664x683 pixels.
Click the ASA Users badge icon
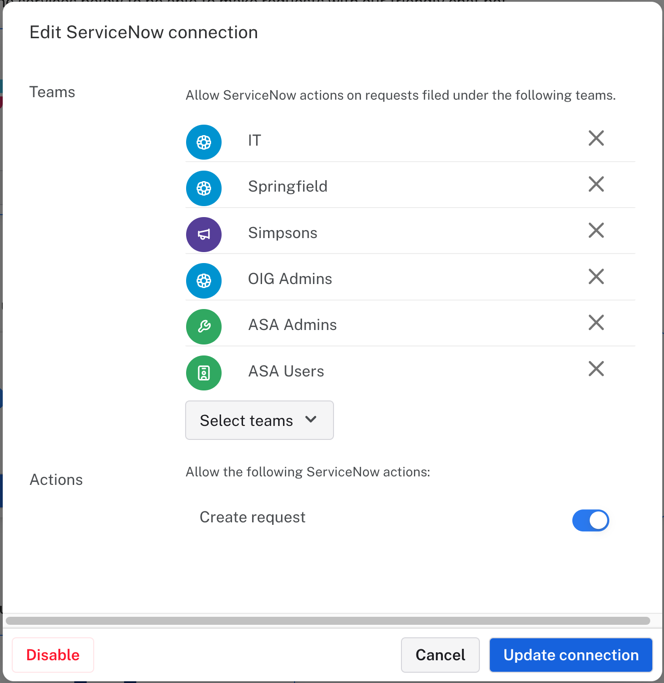click(x=204, y=372)
